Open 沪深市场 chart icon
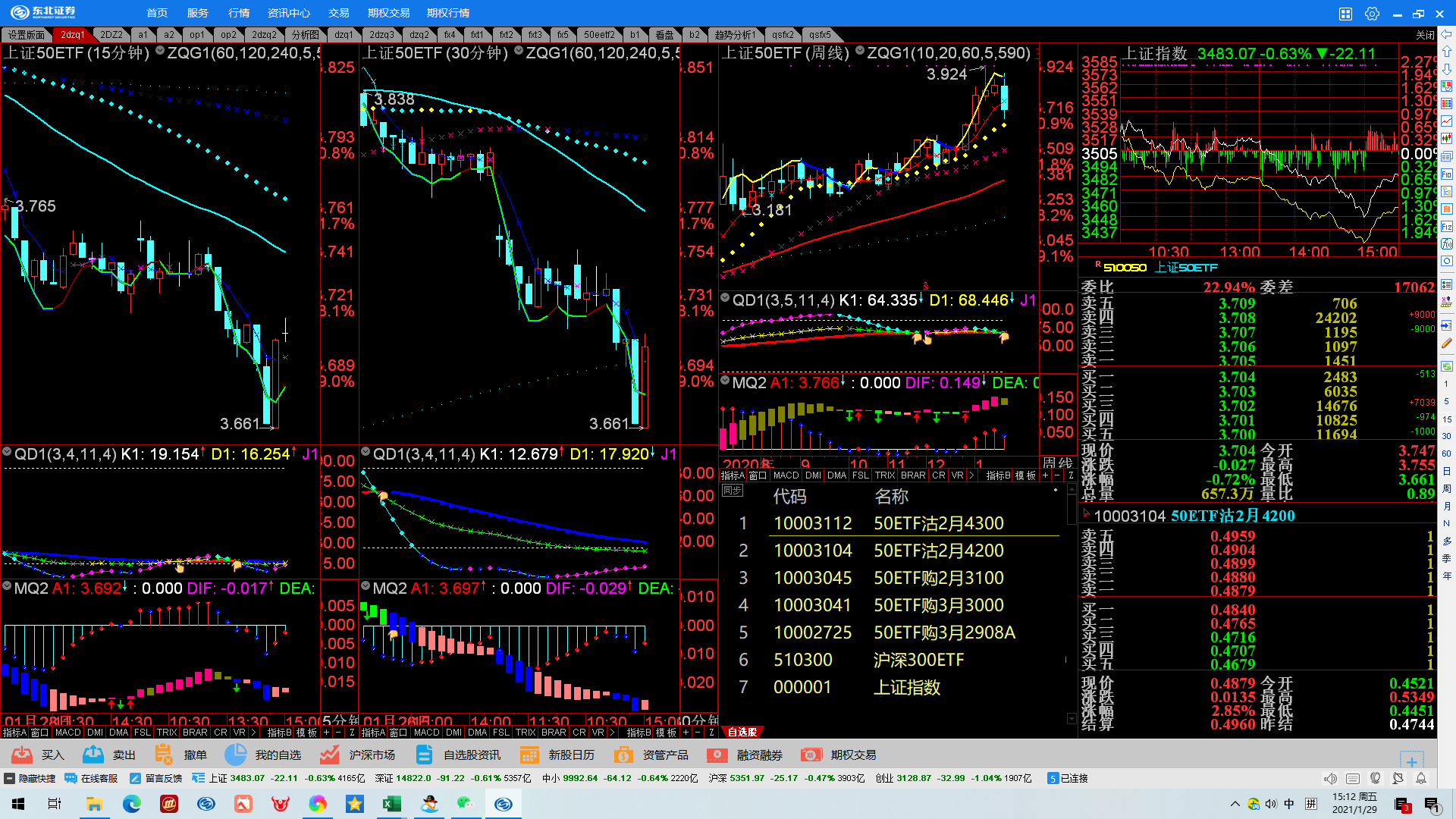Viewport: 1456px width, 819px height. (329, 755)
